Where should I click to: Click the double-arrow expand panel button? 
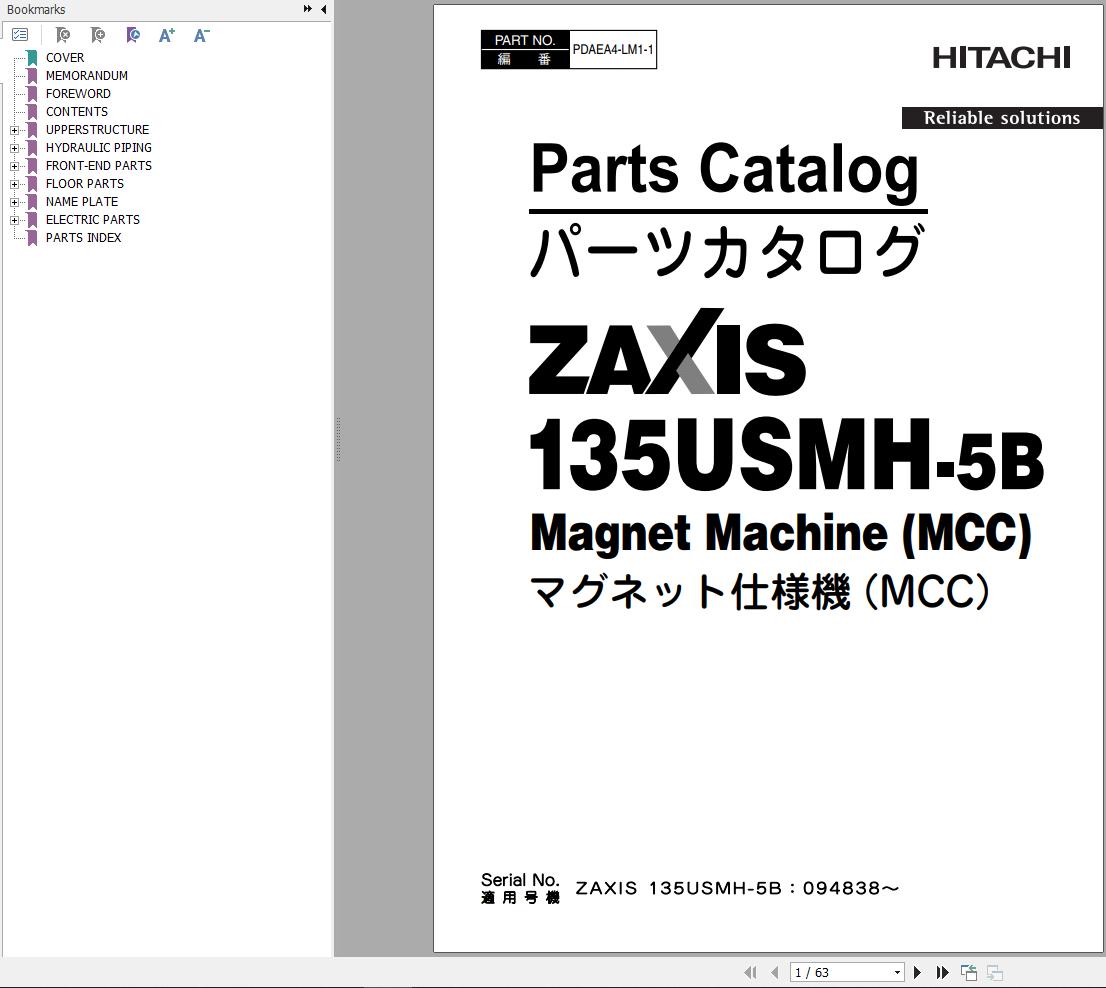coord(308,9)
